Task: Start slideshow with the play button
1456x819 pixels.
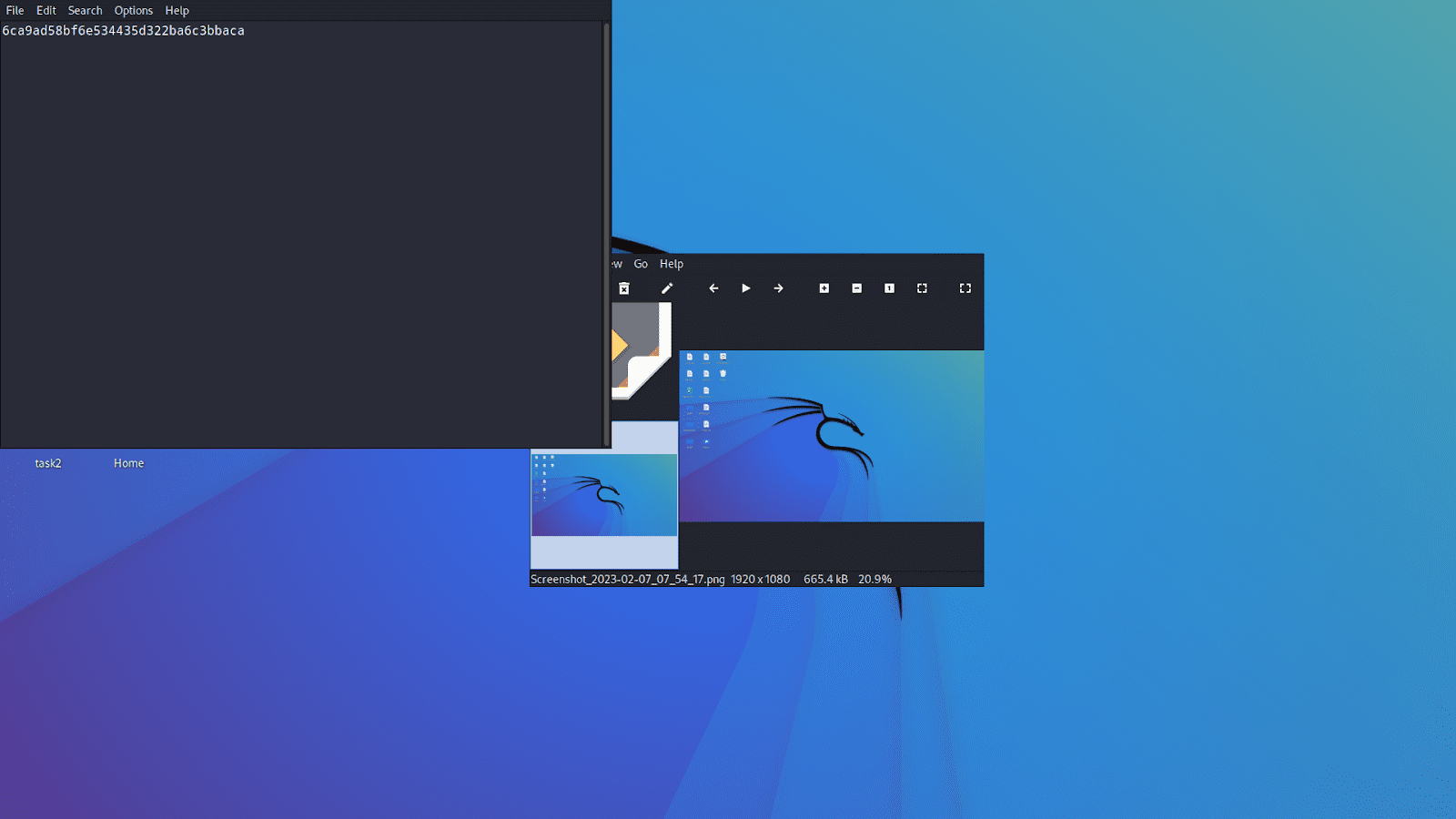Action: pyautogui.click(x=746, y=288)
